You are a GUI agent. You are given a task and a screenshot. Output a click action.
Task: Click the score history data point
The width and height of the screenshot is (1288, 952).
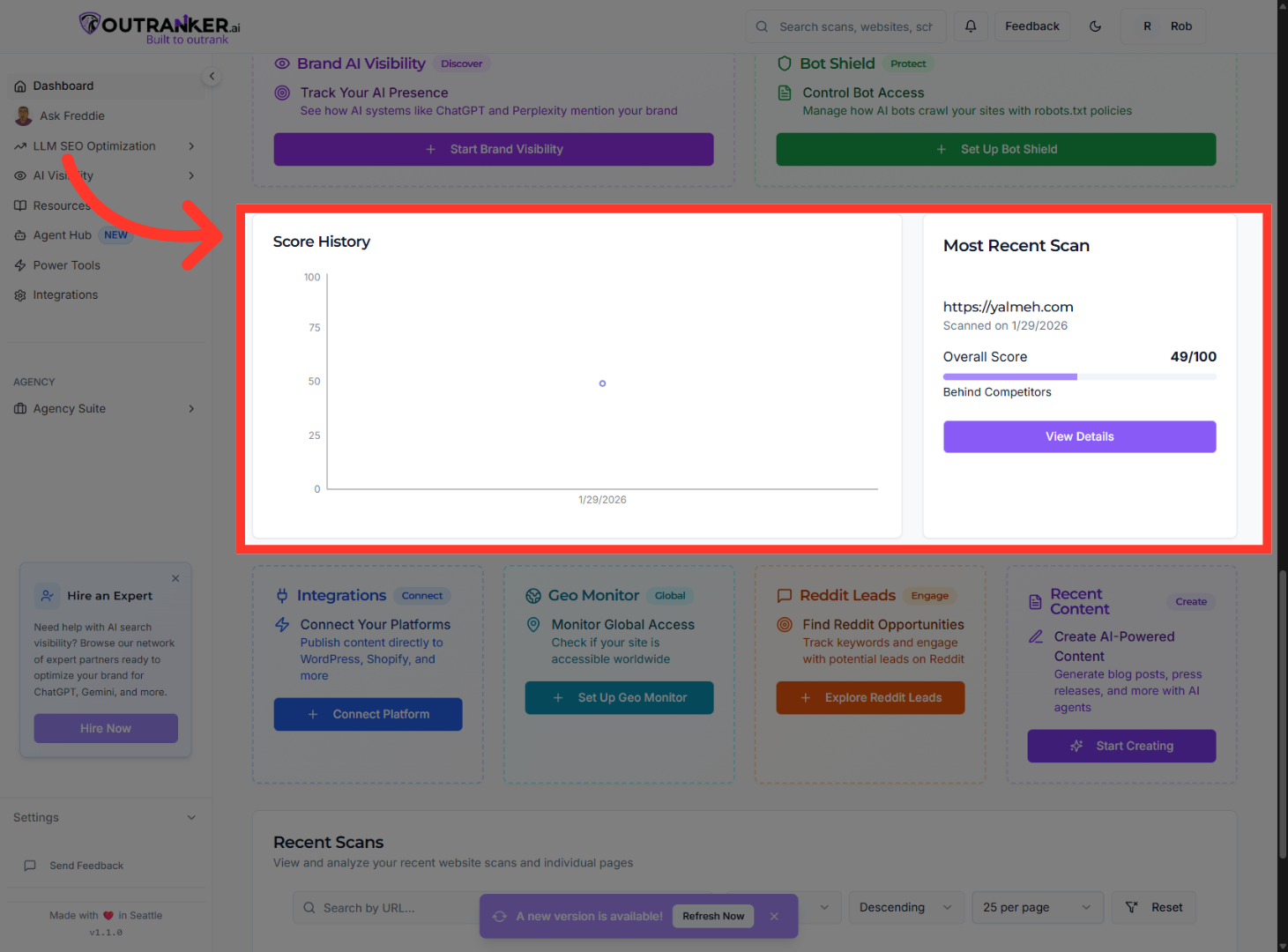point(602,383)
